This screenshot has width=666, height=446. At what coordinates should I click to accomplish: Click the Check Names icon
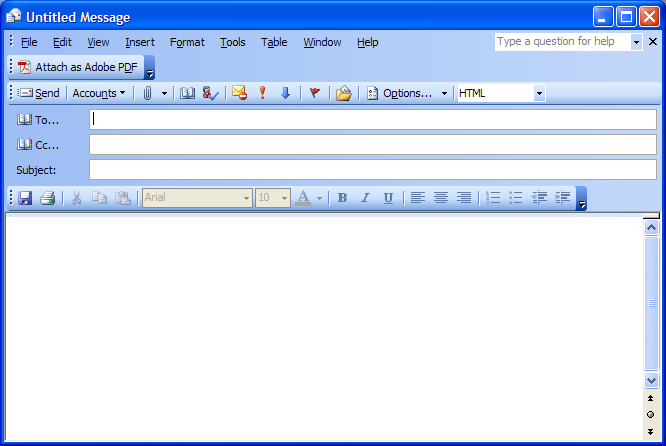[210, 93]
